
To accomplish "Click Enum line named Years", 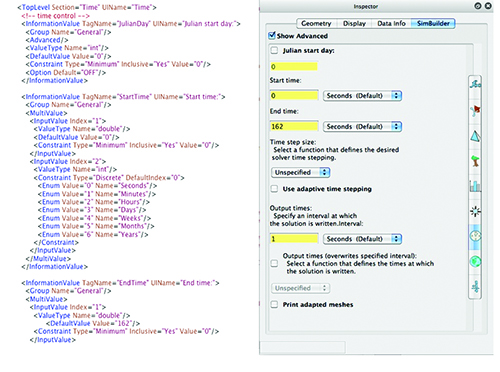I will [x=93, y=234].
